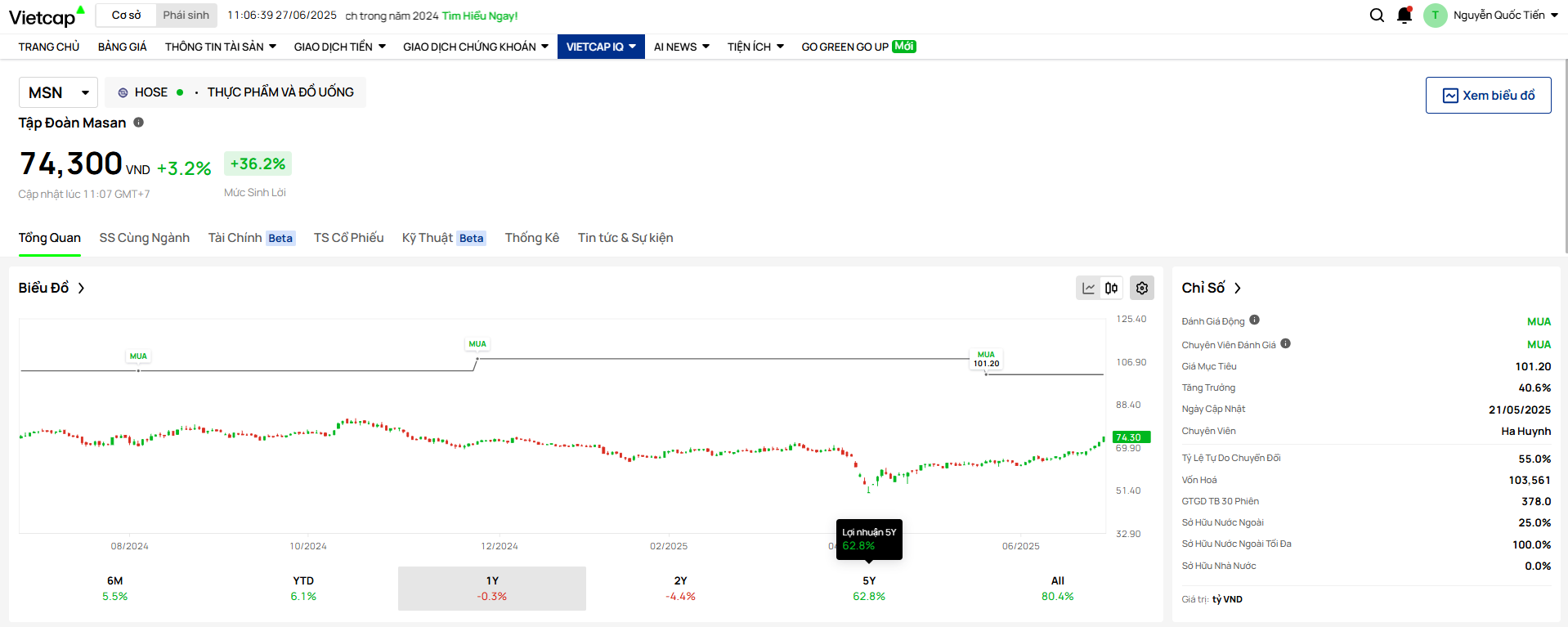Switch to Tài Chính Beta tab
This screenshot has width=1568, height=627.
click(252, 238)
